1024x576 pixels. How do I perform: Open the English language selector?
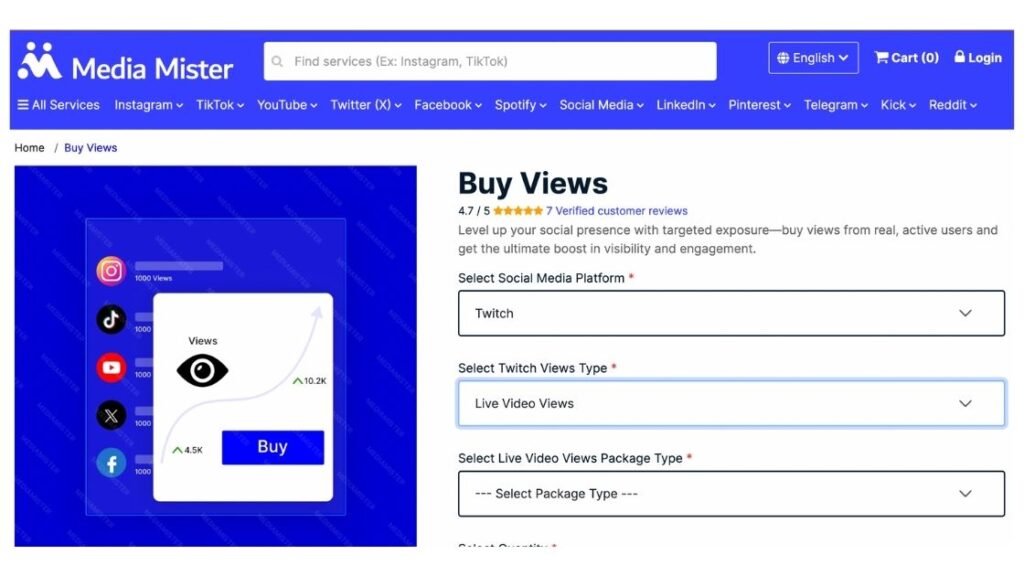pos(812,58)
